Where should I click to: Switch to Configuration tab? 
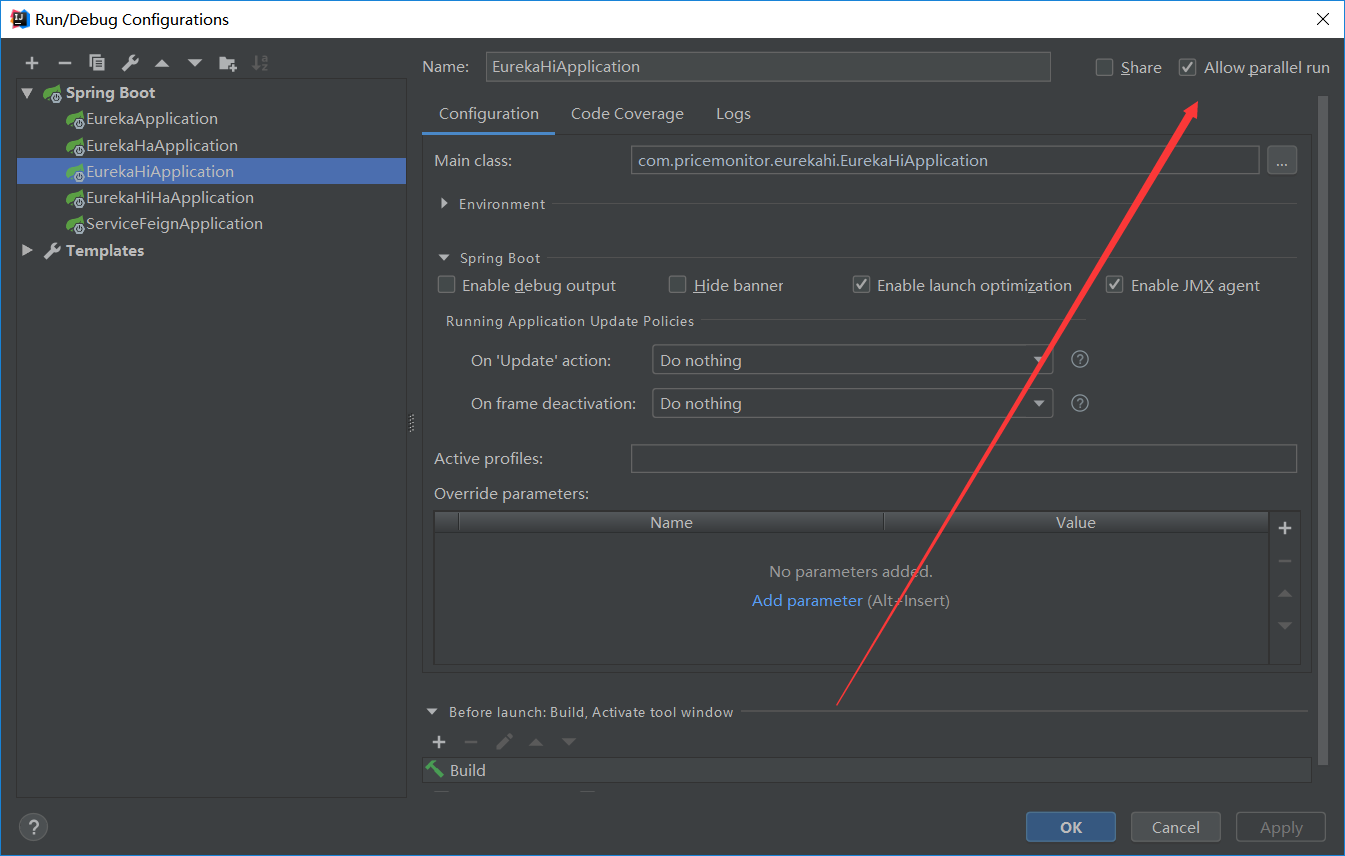pos(489,114)
